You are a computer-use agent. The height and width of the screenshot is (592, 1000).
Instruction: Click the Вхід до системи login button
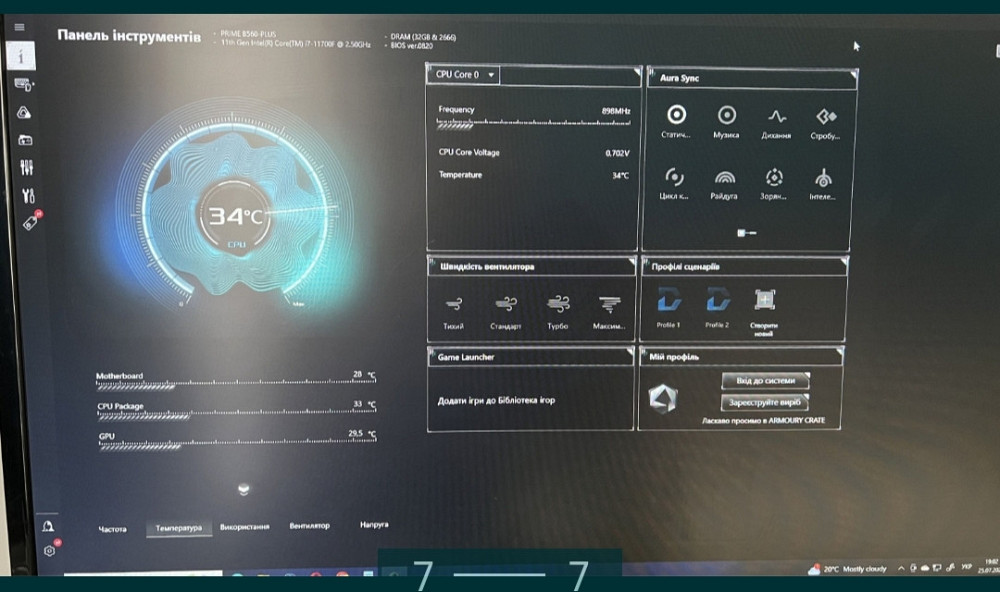[765, 381]
